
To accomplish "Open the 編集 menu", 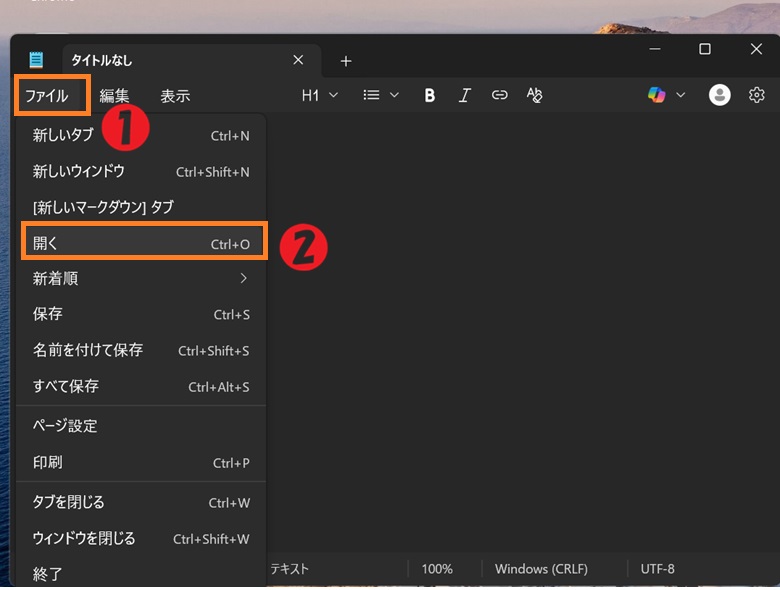I will (x=114, y=96).
